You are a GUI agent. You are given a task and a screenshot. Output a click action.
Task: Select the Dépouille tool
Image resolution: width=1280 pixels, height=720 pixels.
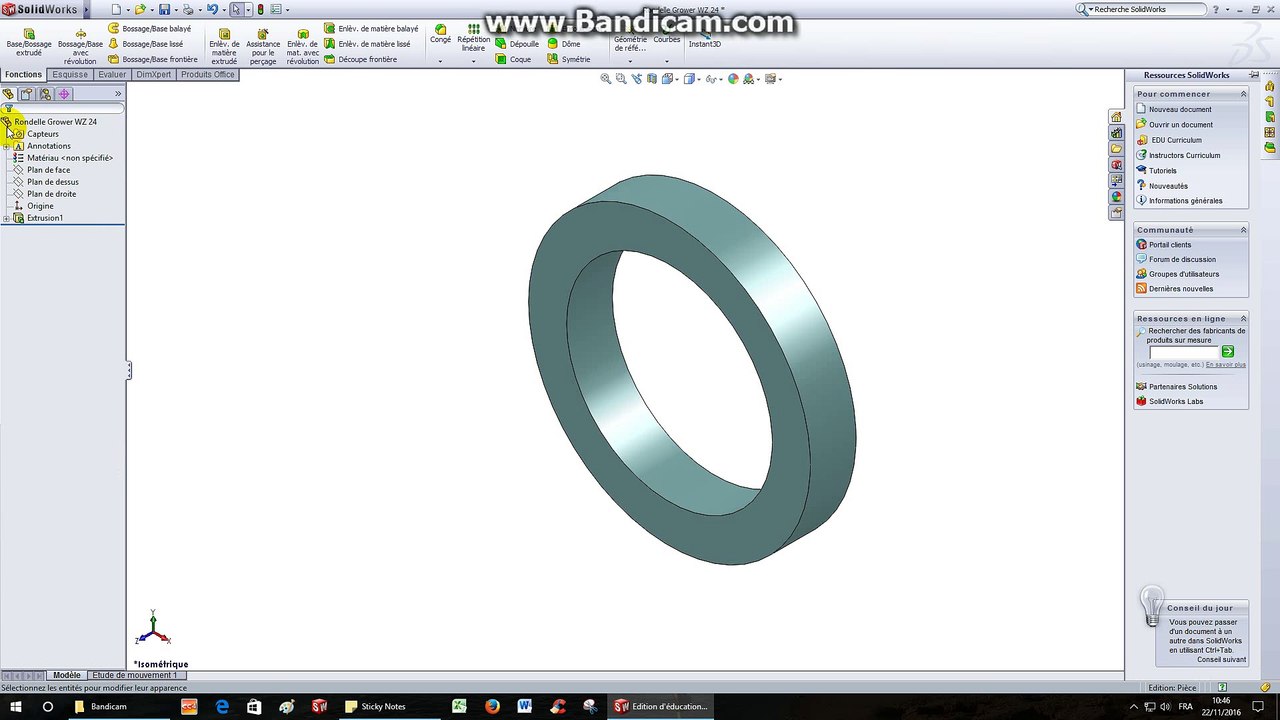click(517, 44)
